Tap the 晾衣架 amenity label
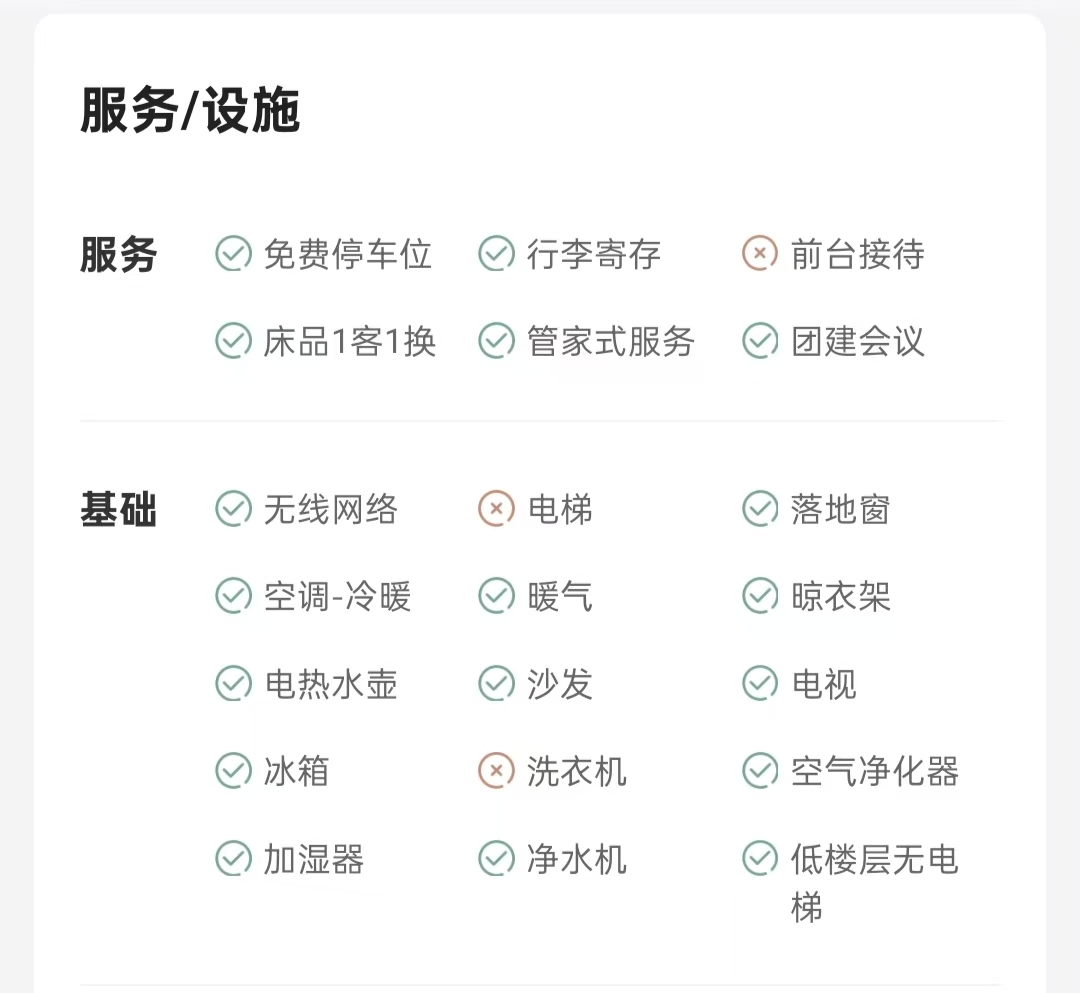 coord(840,597)
